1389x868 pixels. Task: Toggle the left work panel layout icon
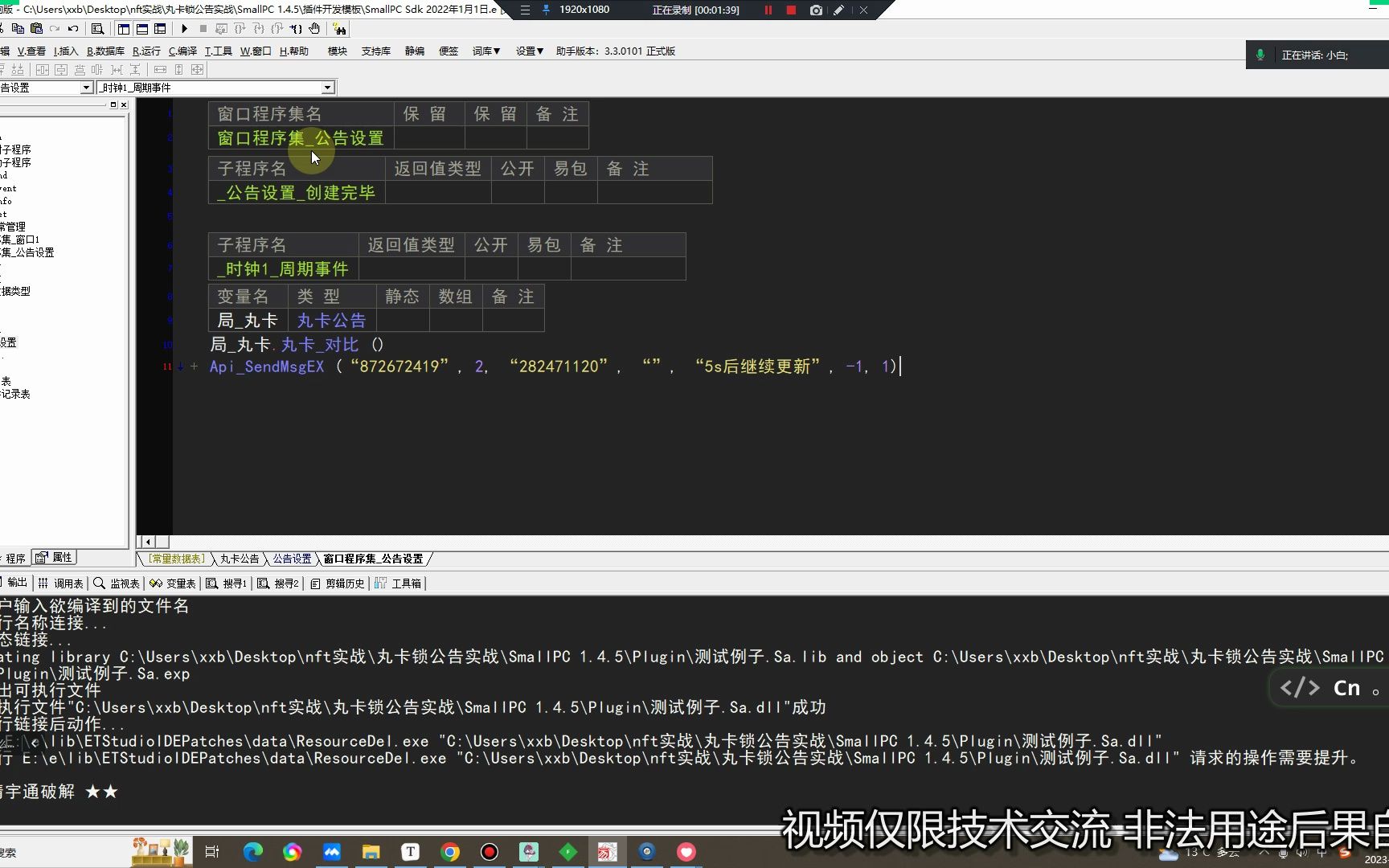[124, 29]
